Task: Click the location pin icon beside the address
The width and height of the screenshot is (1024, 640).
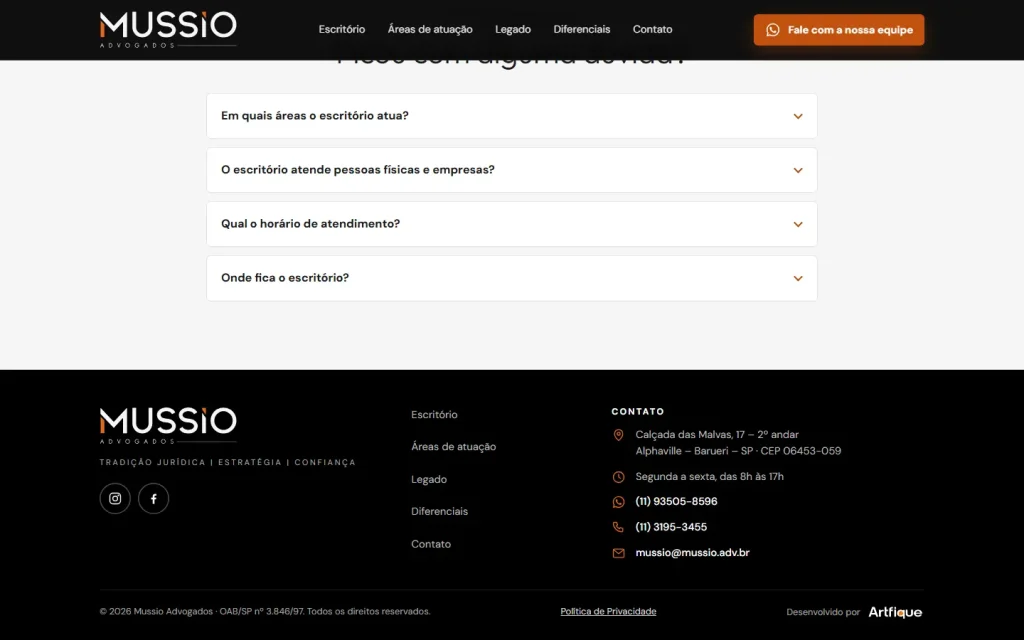Action: [618, 435]
